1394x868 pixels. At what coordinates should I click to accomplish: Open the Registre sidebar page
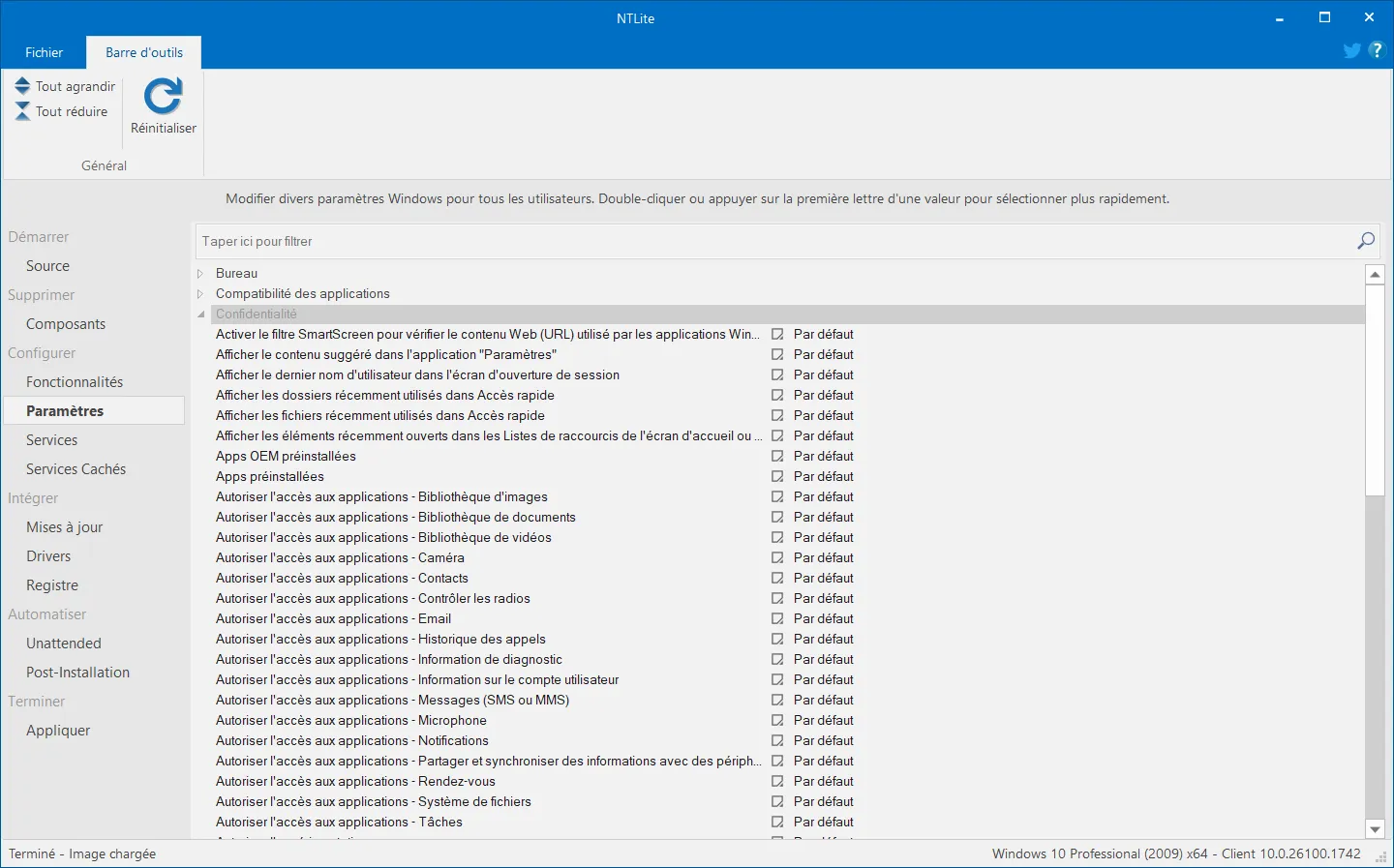(x=52, y=585)
